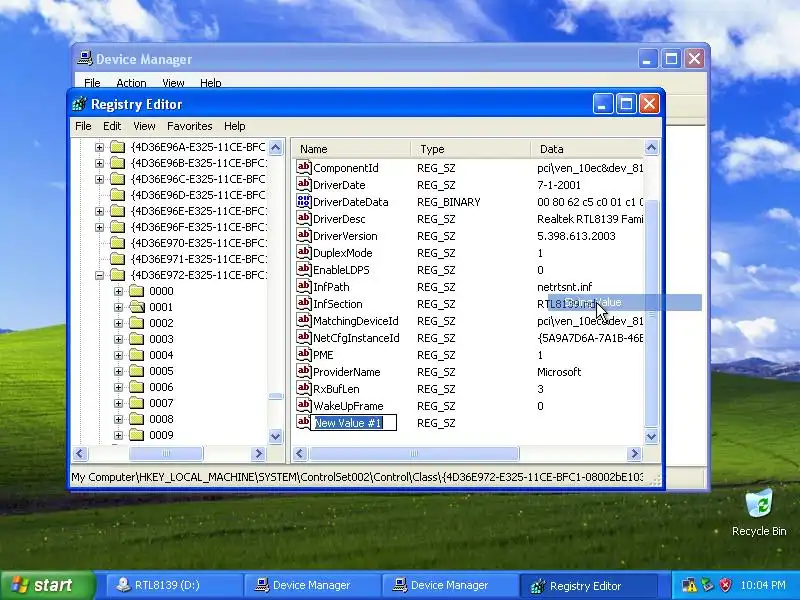The image size is (800, 600).
Task: Expand the 0000 subkey
Action: click(118, 291)
